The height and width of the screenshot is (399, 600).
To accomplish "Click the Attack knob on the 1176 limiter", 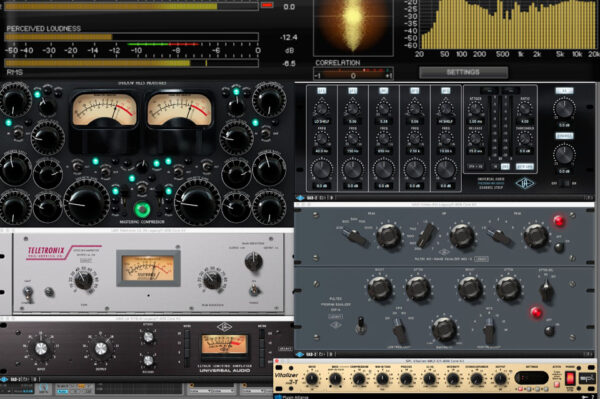I will [x=148, y=337].
